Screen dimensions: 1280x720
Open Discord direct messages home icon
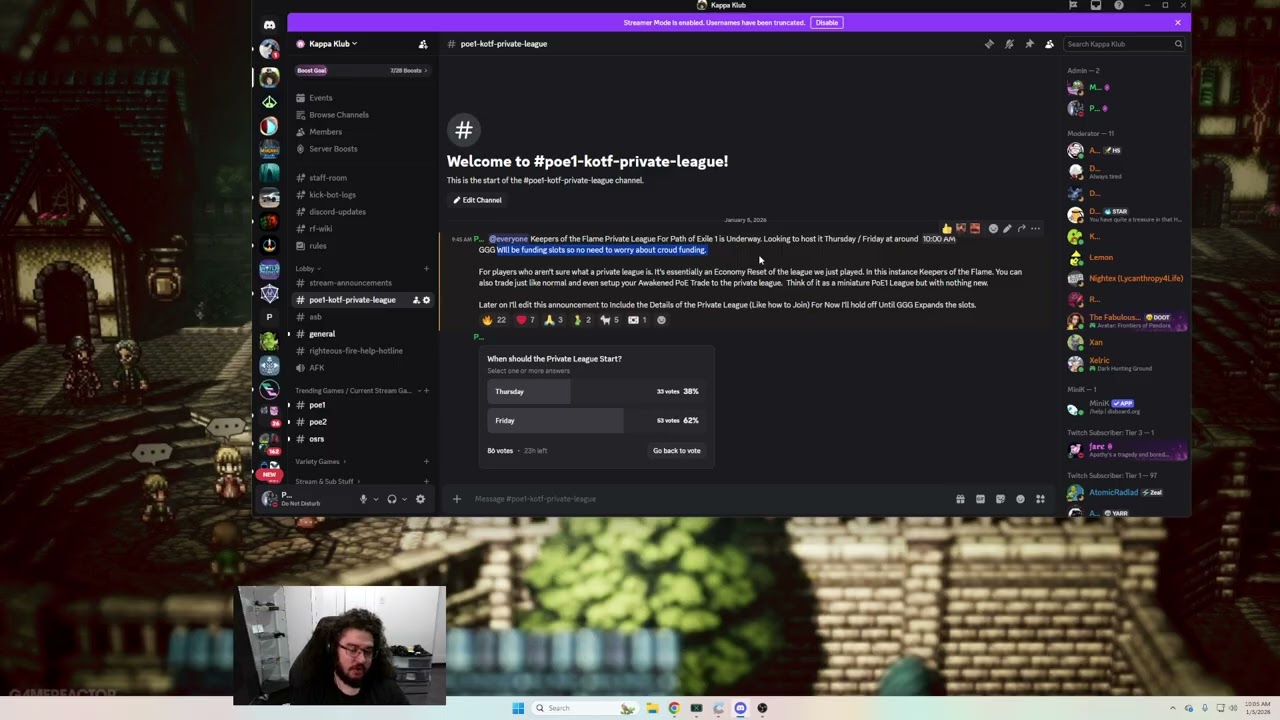pyautogui.click(x=269, y=25)
